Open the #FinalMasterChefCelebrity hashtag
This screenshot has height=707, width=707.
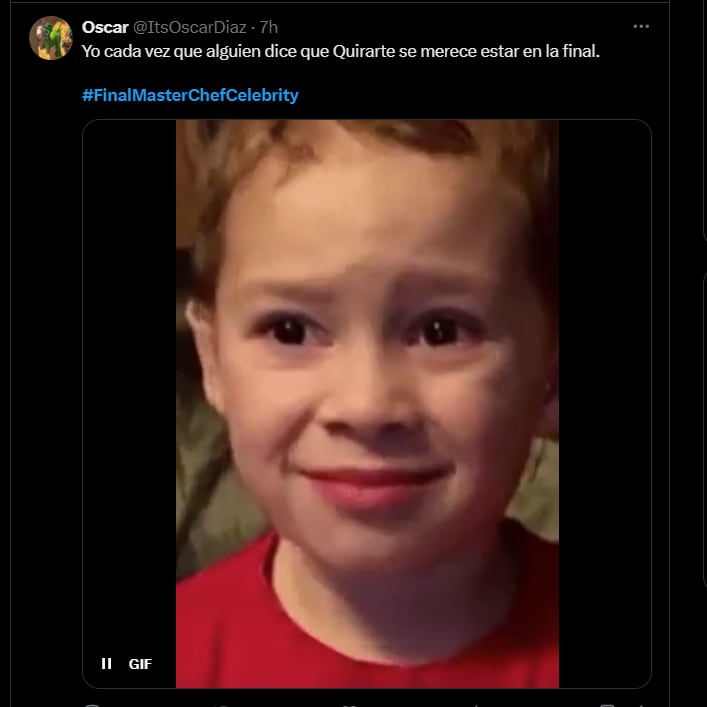(190, 95)
